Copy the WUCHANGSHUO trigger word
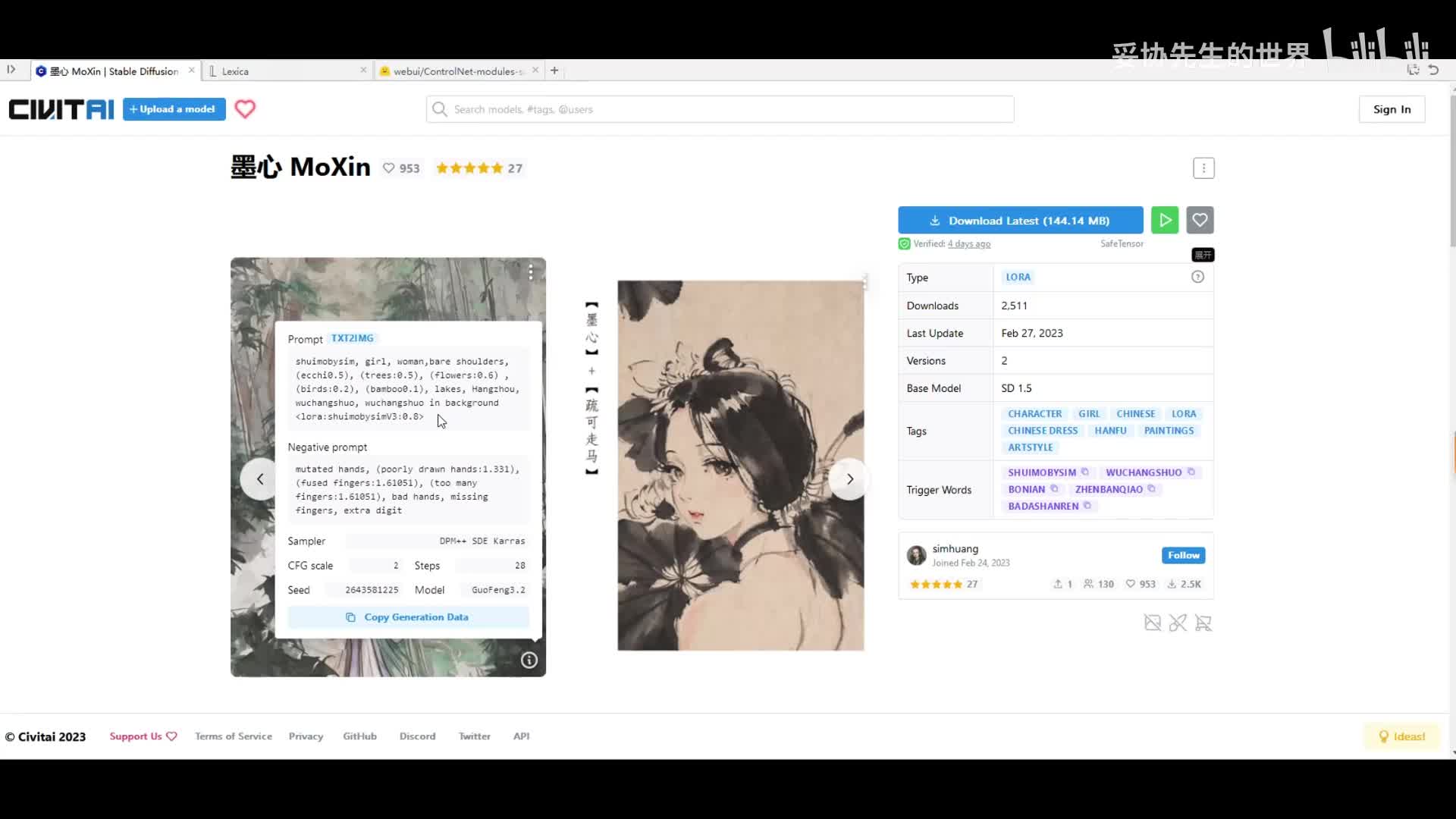The height and width of the screenshot is (819, 1456). (1191, 472)
